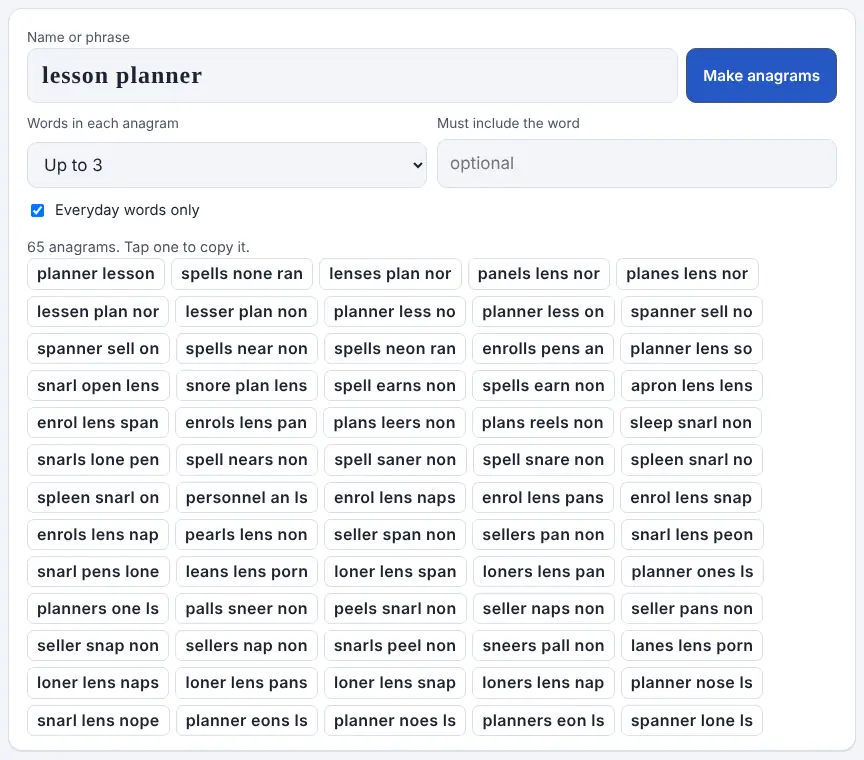
Task: Pick the "apron lens lens" anagram
Action: 692,386
